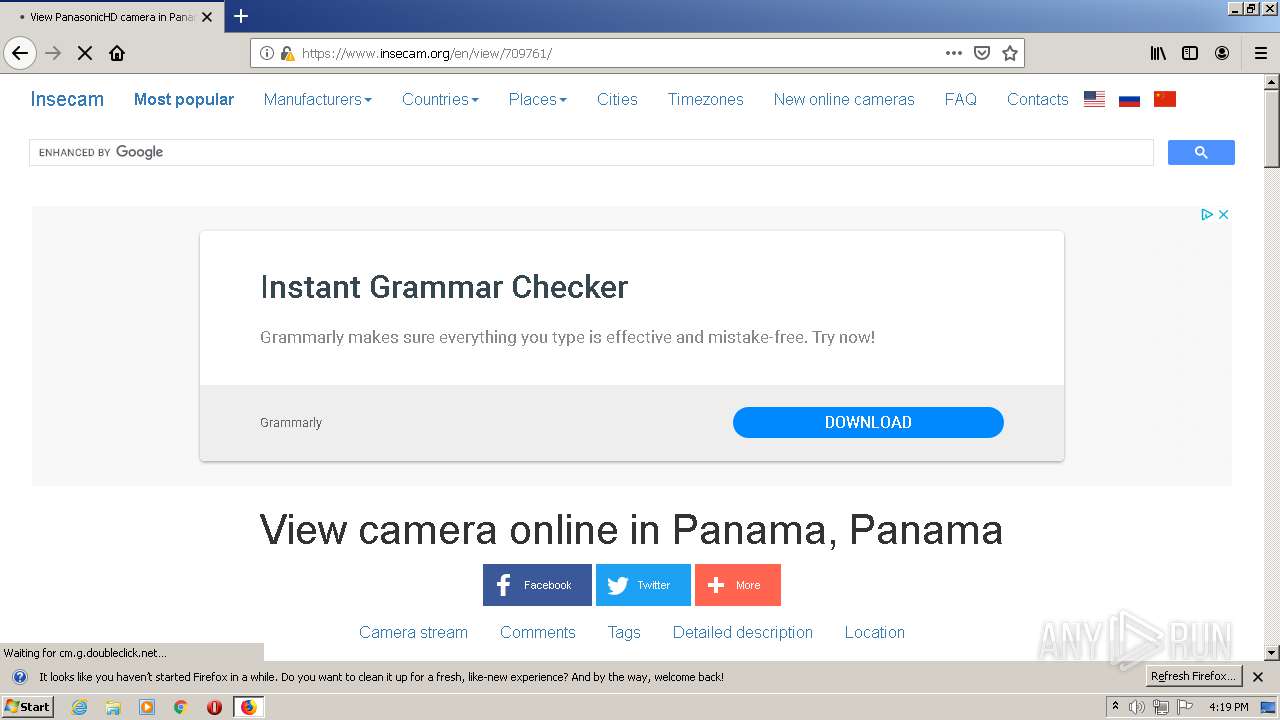
Task: Stop loading the page
Action: (x=85, y=53)
